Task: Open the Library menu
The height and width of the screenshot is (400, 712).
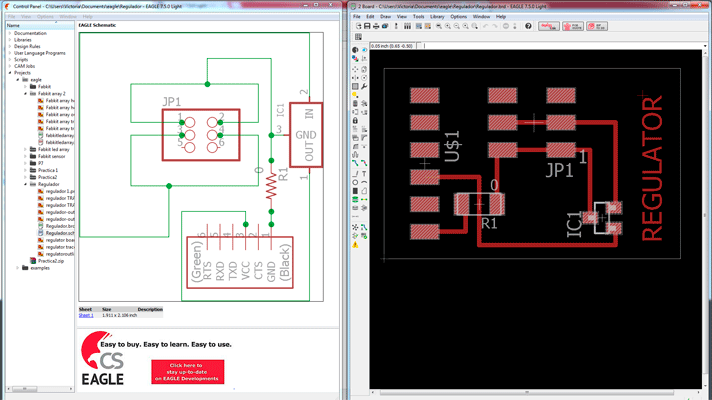Action: 437,16
